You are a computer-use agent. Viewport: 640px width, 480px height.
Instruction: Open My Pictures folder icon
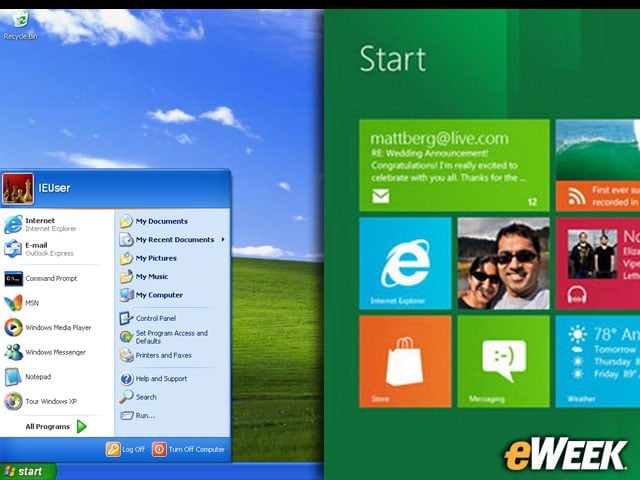126,258
